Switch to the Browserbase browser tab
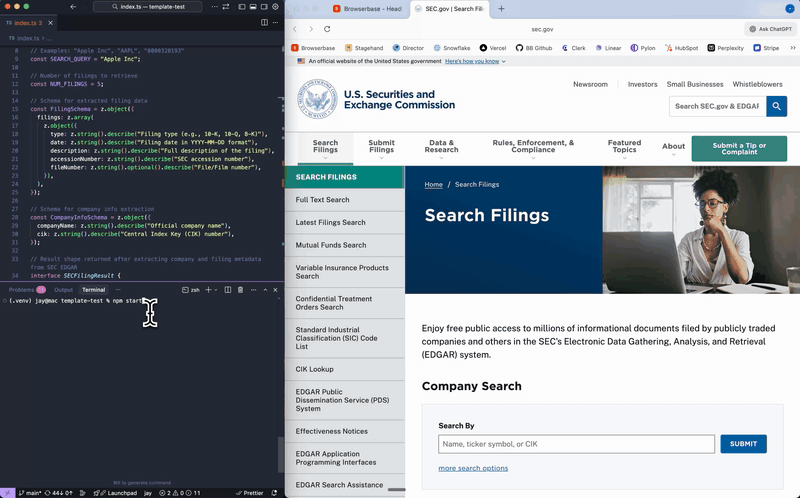800x498 pixels. point(367,9)
